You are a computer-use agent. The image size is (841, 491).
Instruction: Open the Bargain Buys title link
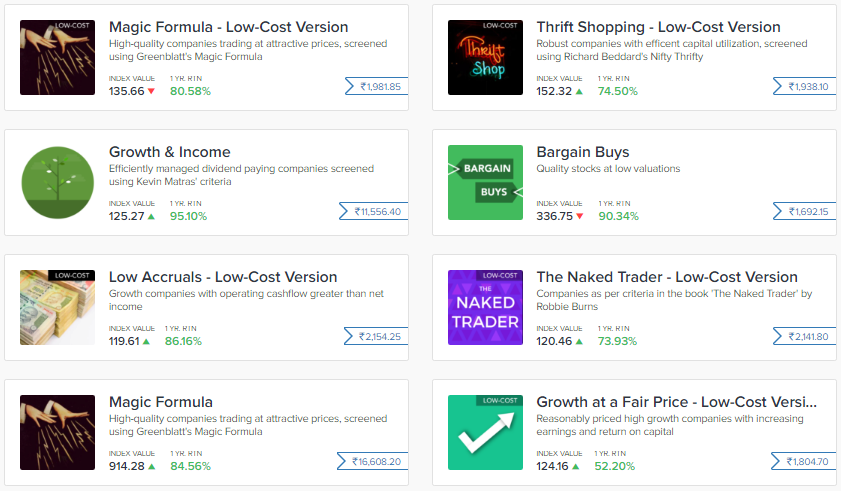pyautogui.click(x=583, y=152)
